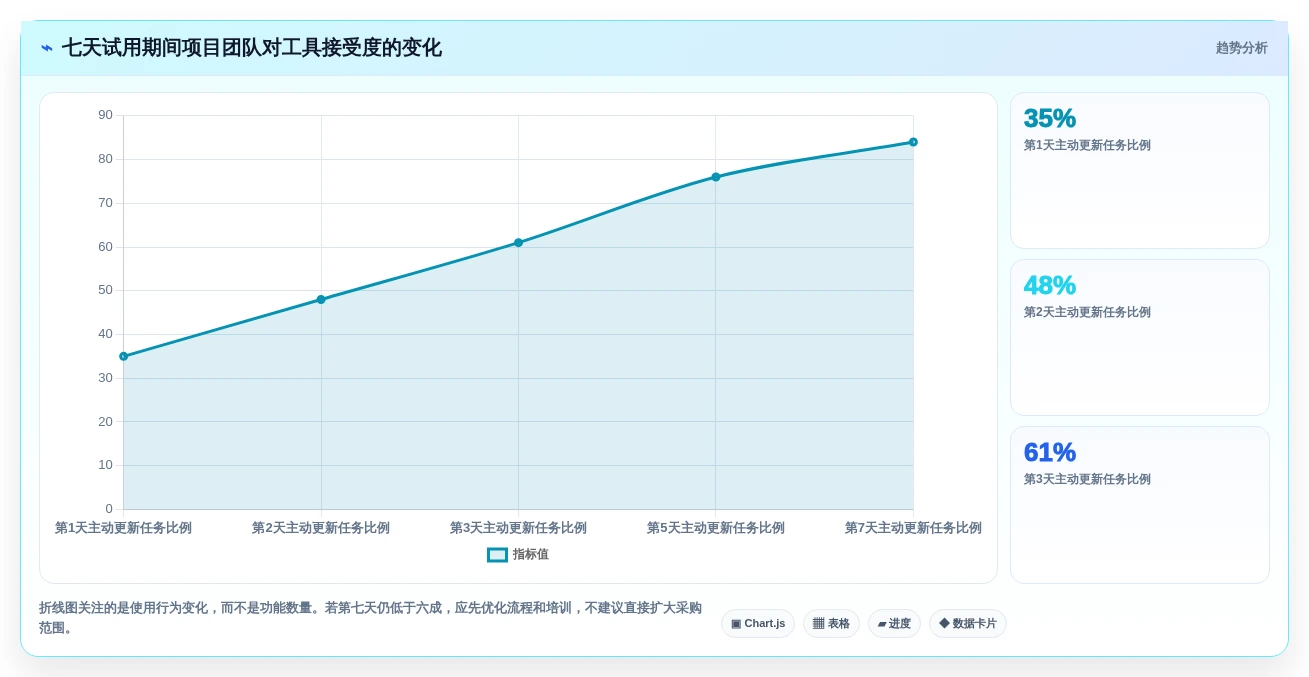Viewport: 1309px width, 677px height.
Task: Click the data point at value 76
Action: [716, 177]
